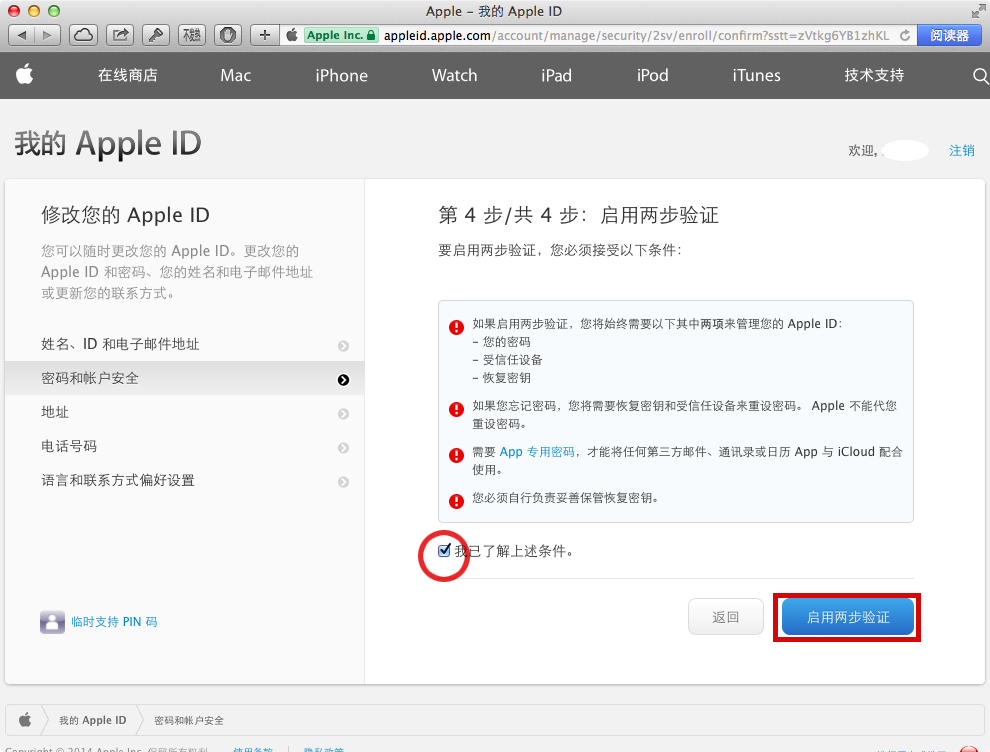This screenshot has width=990, height=752.
Task: Click the 第 4 步/共 4 步 heading
Action: point(578,215)
